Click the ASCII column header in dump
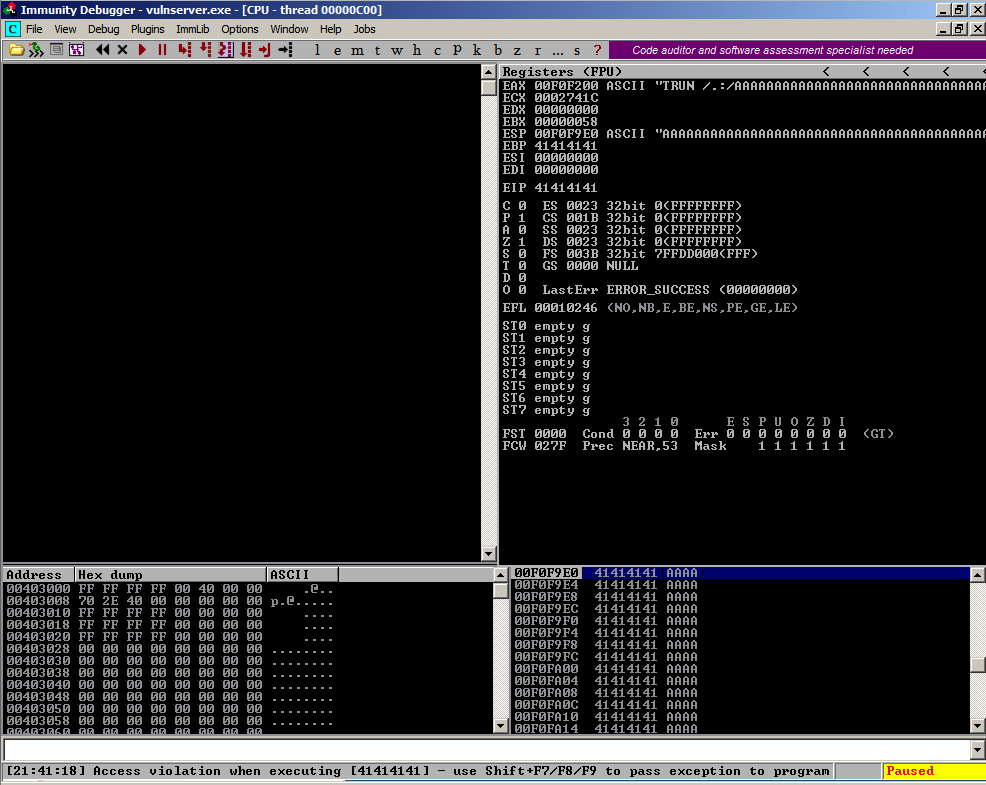 tap(303, 574)
